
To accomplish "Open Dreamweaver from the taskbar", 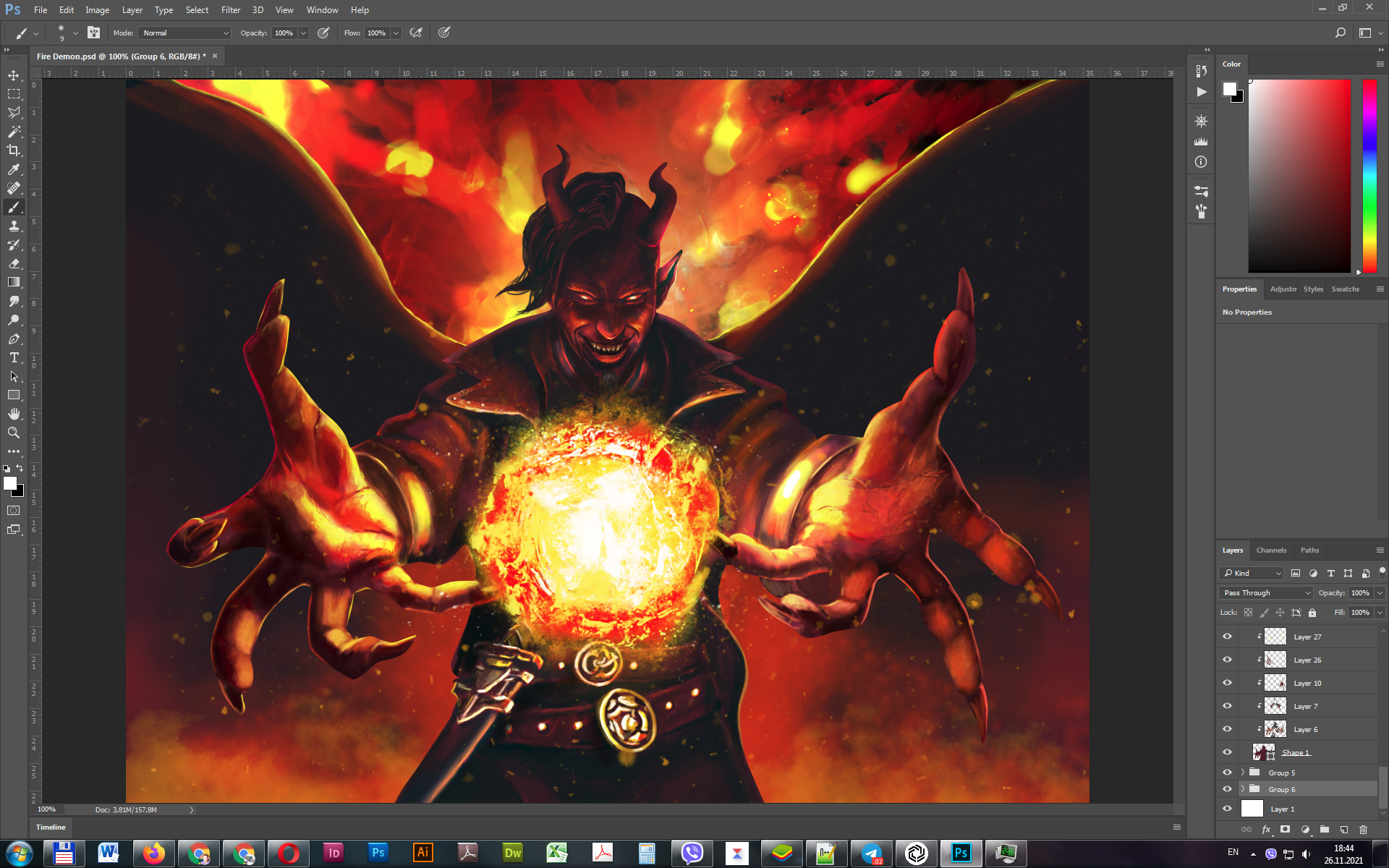I will coord(513,854).
